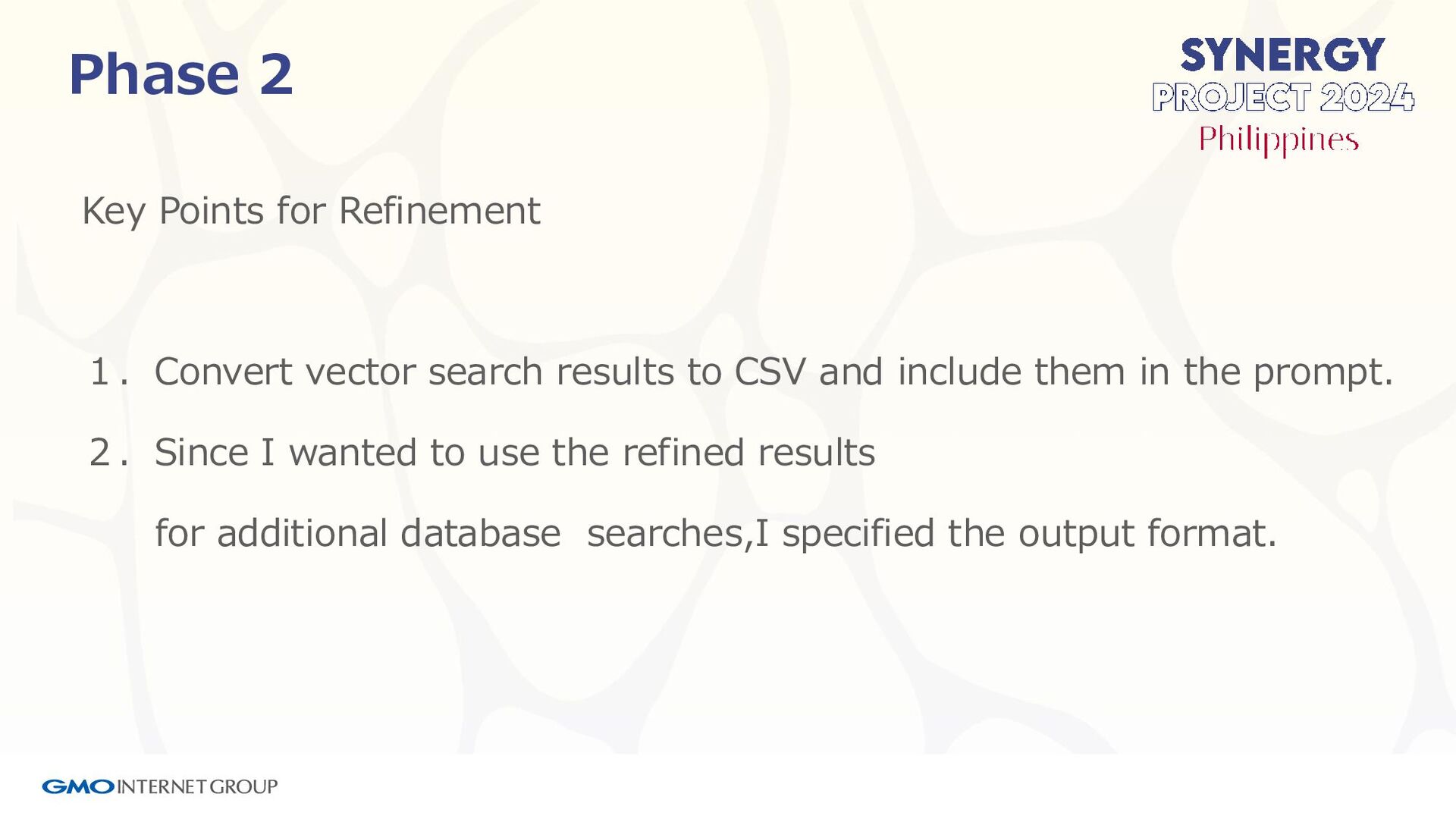Click the Key Points for Refinement subtitle
Screen dimensions: 1456x819
pyautogui.click(x=311, y=212)
